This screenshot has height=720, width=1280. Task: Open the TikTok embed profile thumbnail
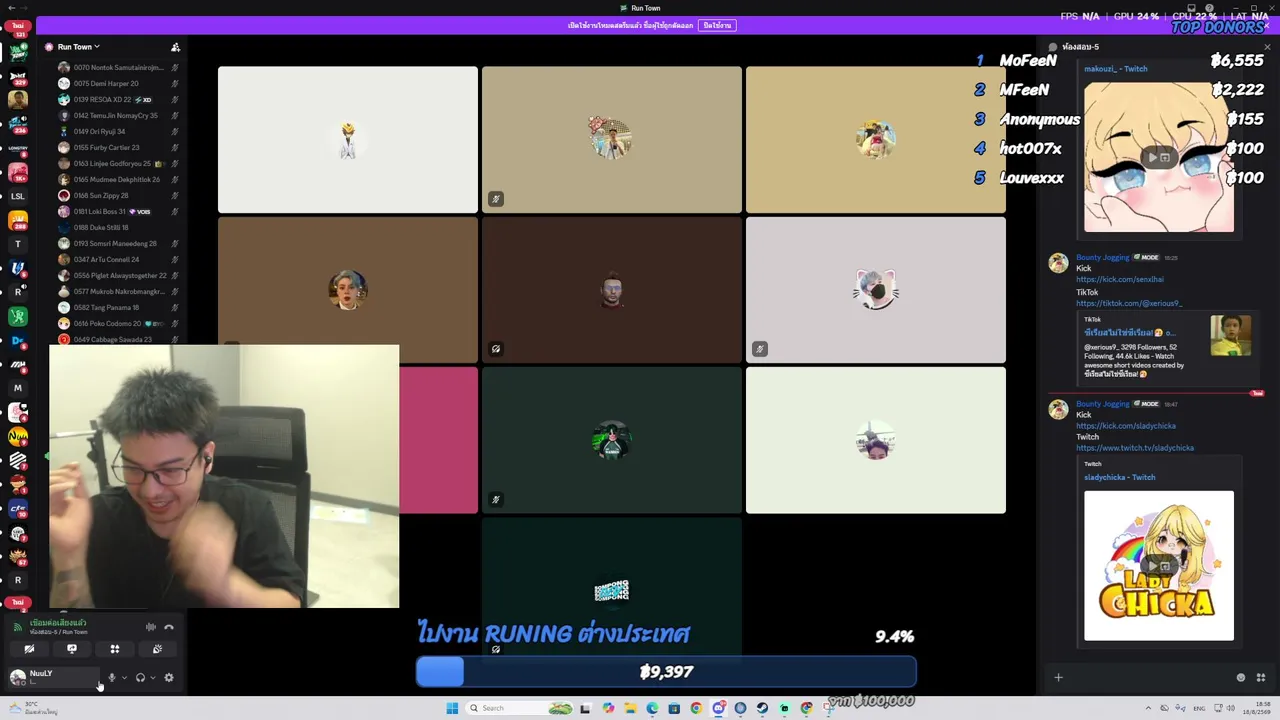click(1230, 336)
